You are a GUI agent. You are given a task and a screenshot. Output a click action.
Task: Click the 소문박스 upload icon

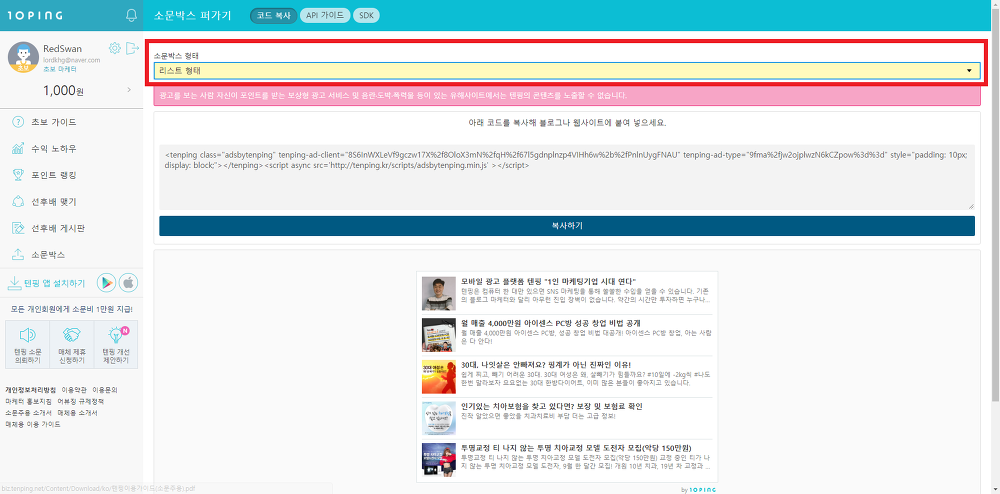(18, 255)
